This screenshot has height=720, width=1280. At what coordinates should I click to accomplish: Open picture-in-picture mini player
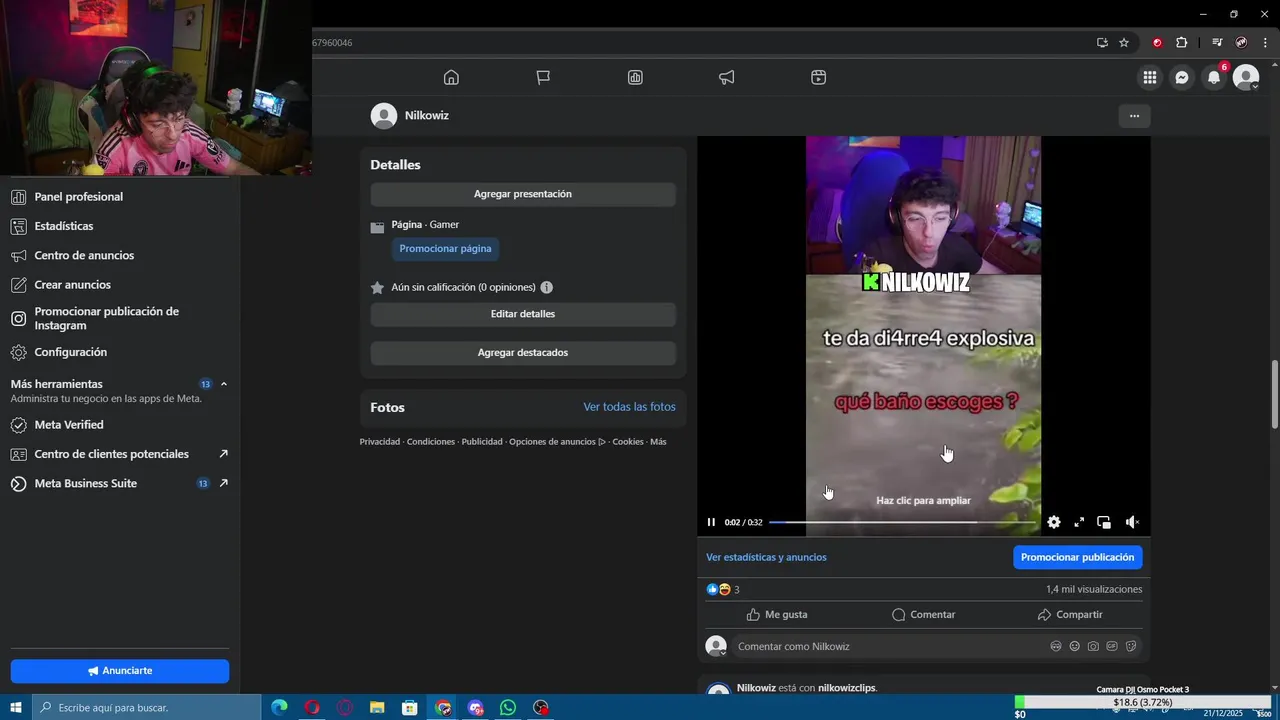pos(1104,522)
